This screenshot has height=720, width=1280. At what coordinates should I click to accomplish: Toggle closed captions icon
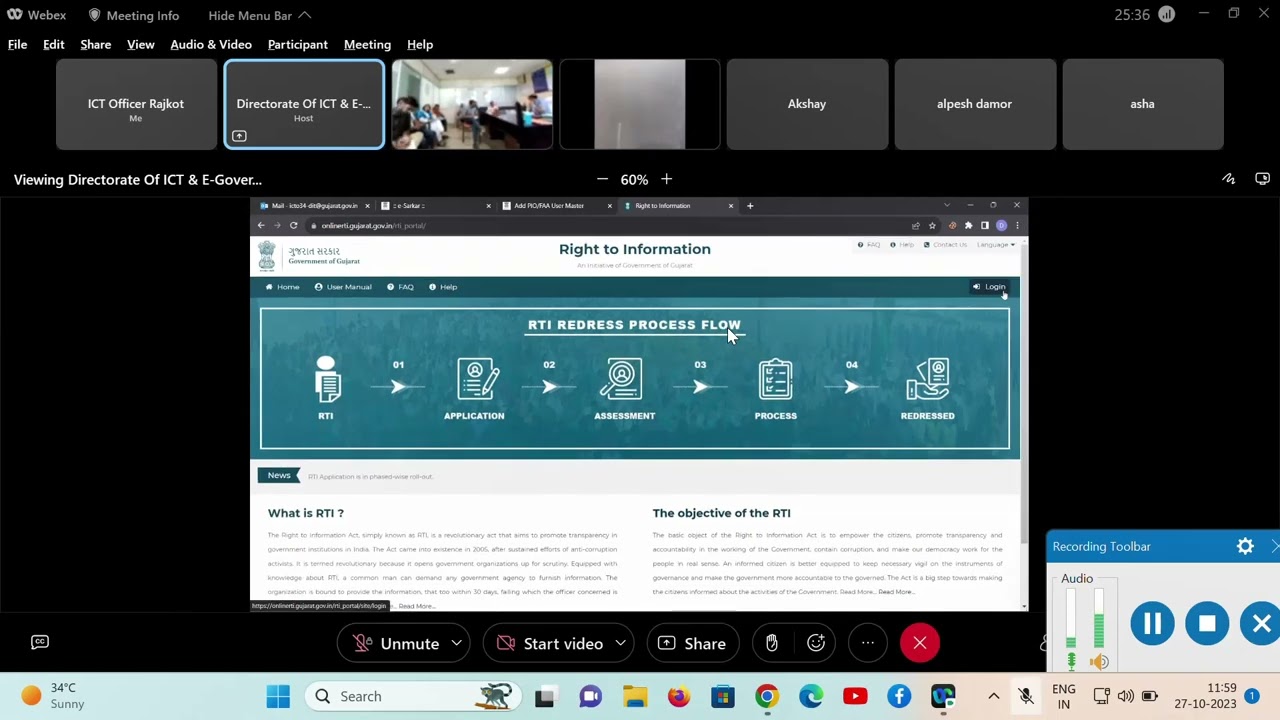[x=40, y=642]
